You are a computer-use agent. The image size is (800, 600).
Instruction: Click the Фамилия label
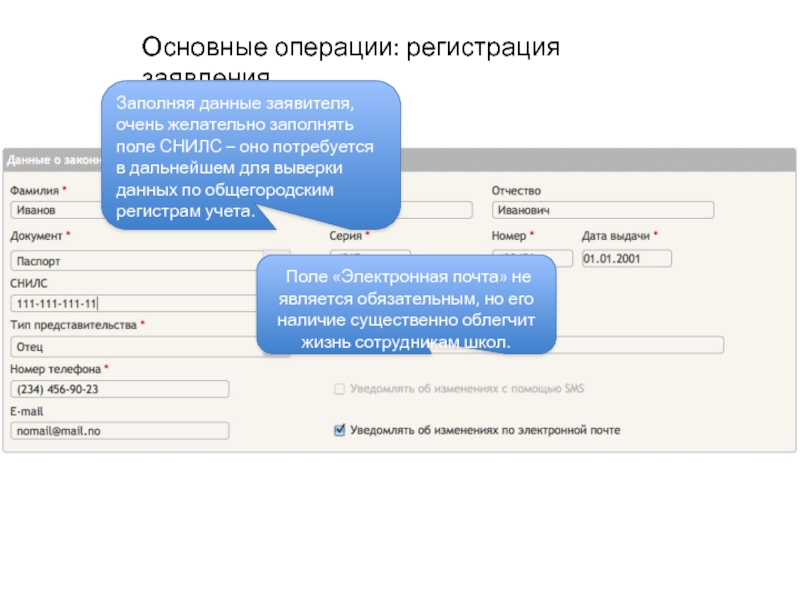(35, 191)
